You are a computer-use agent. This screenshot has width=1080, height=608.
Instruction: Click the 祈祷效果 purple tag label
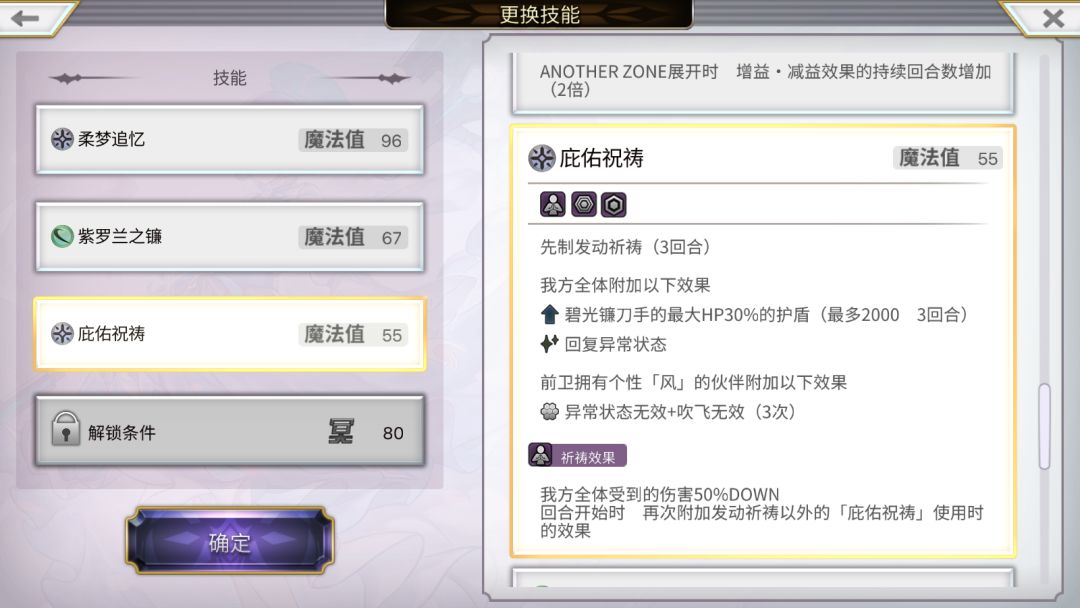pyautogui.click(x=577, y=456)
